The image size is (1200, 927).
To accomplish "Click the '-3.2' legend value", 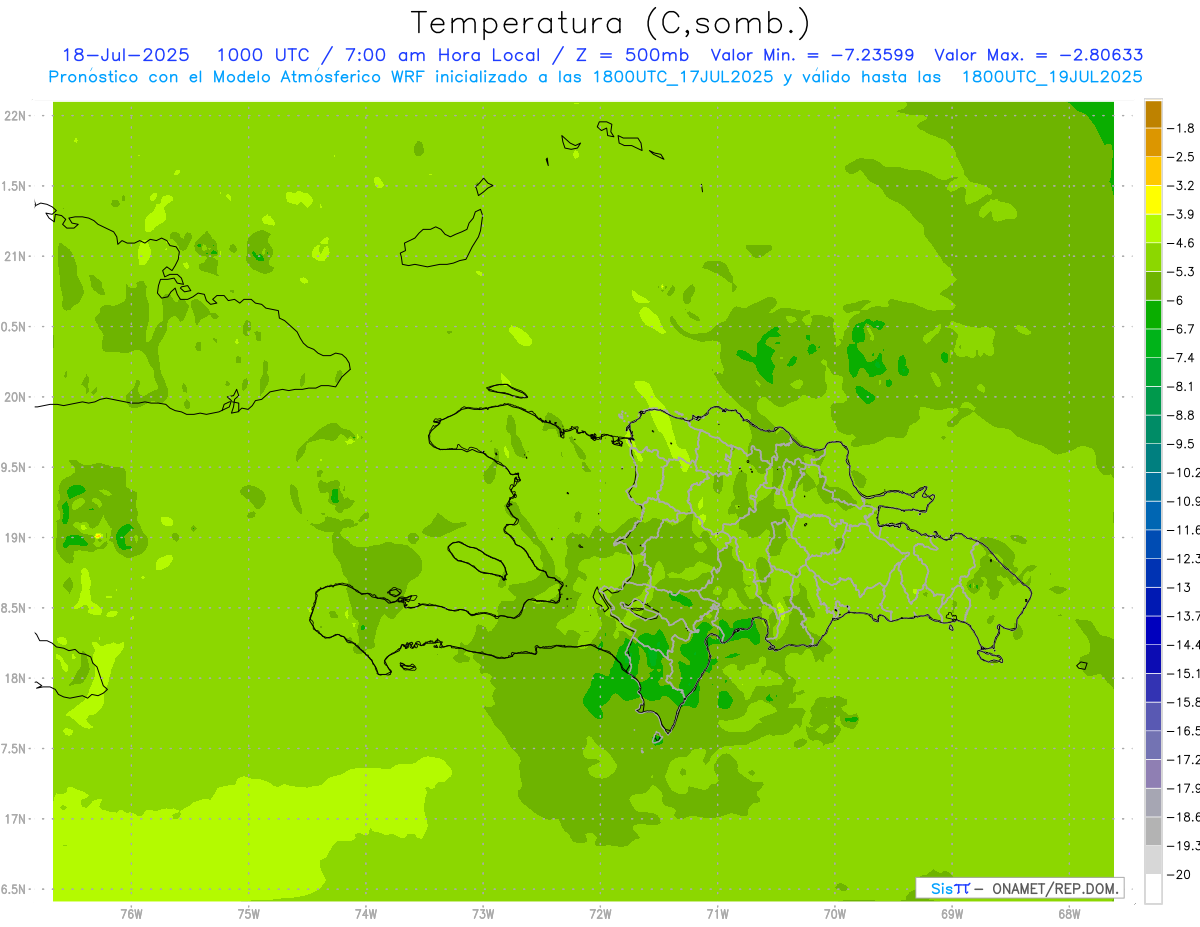I will [1182, 186].
